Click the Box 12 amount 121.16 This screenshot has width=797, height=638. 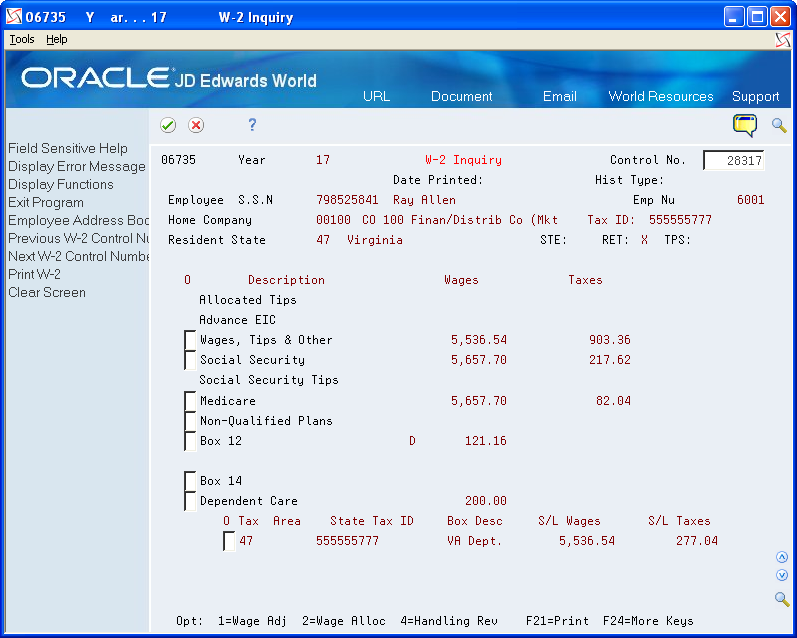point(486,441)
